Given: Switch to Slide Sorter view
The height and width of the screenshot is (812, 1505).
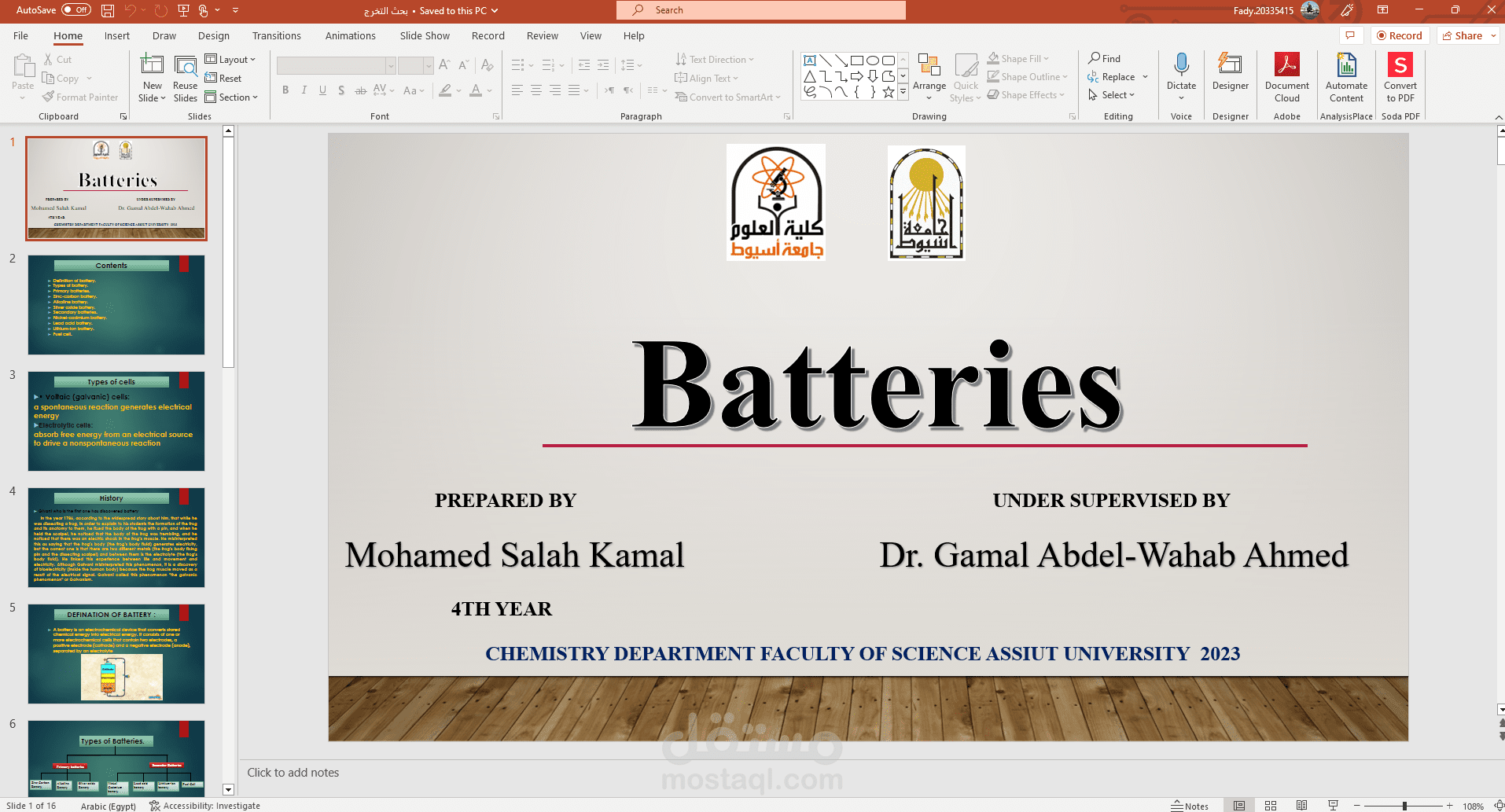Looking at the screenshot, I should tap(1271, 806).
